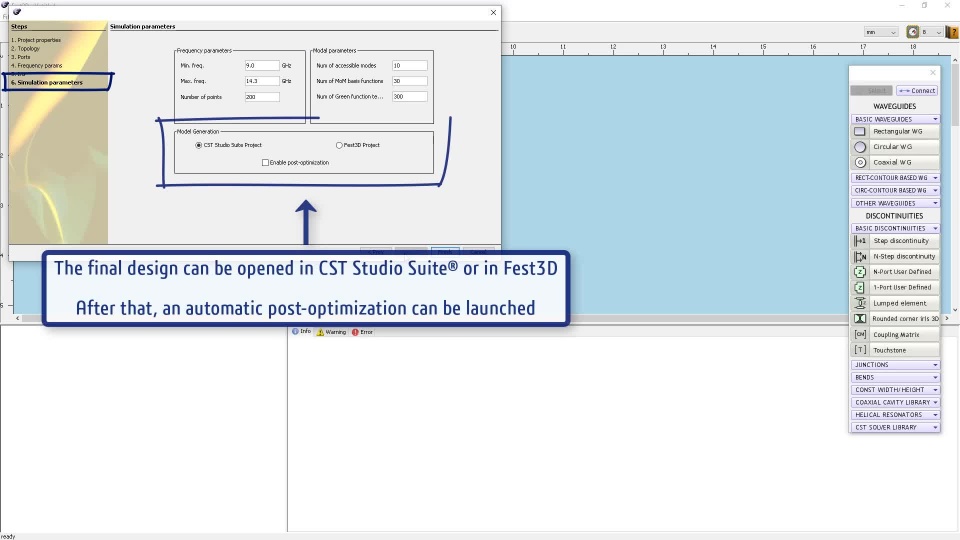The width and height of the screenshot is (960, 540).
Task: Select the Coupling Matrix element
Action: pos(895,334)
